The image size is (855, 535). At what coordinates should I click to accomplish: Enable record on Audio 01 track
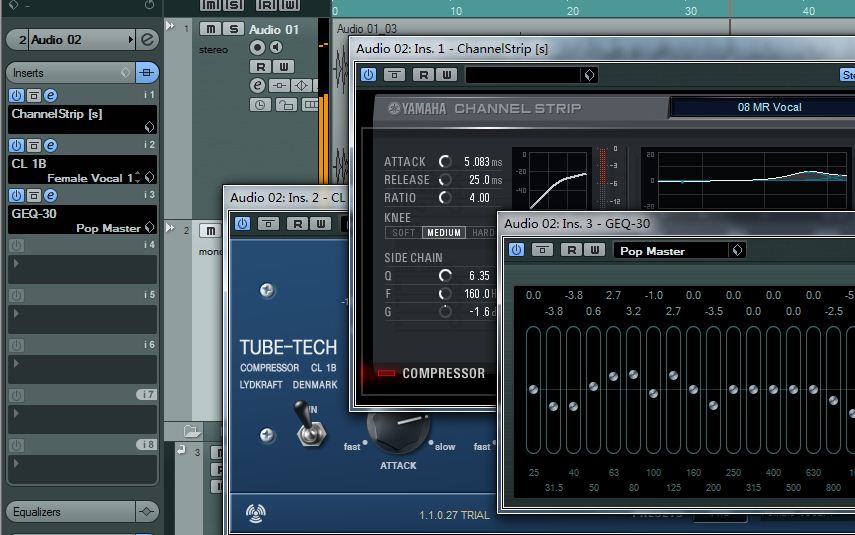click(257, 47)
